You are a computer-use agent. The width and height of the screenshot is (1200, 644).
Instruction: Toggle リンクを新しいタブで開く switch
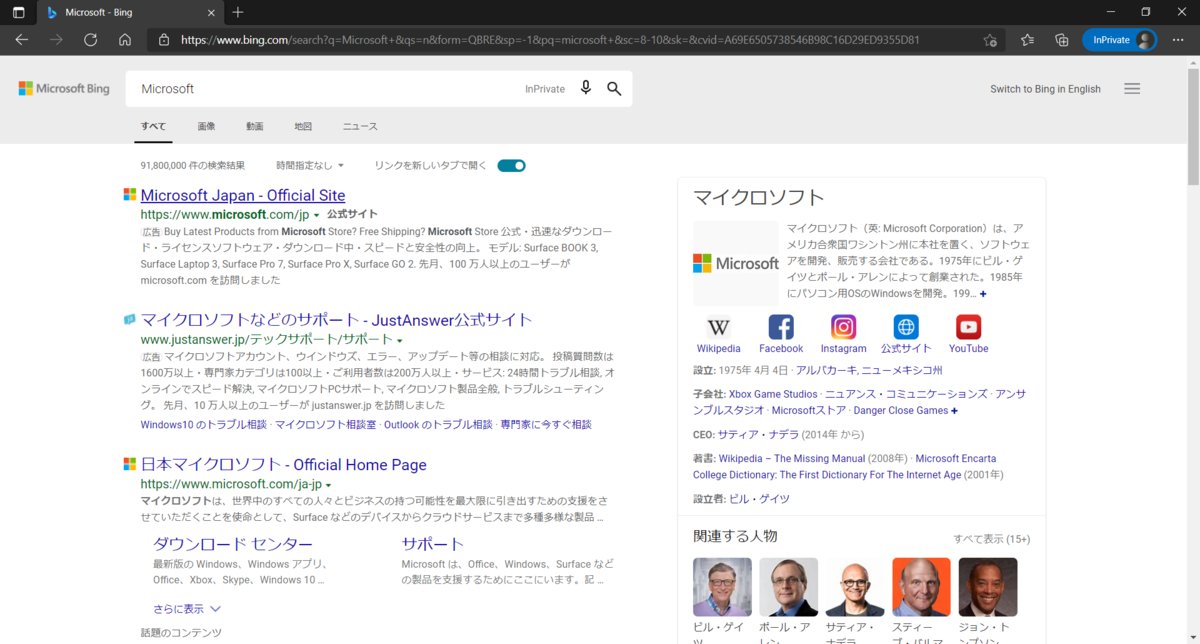(x=511, y=165)
